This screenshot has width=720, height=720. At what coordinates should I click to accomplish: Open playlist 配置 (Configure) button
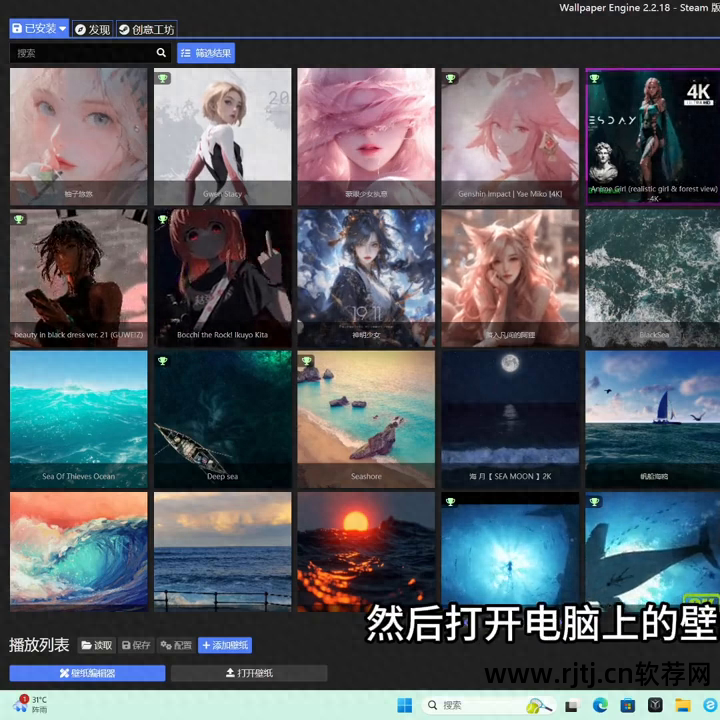[x=176, y=645]
